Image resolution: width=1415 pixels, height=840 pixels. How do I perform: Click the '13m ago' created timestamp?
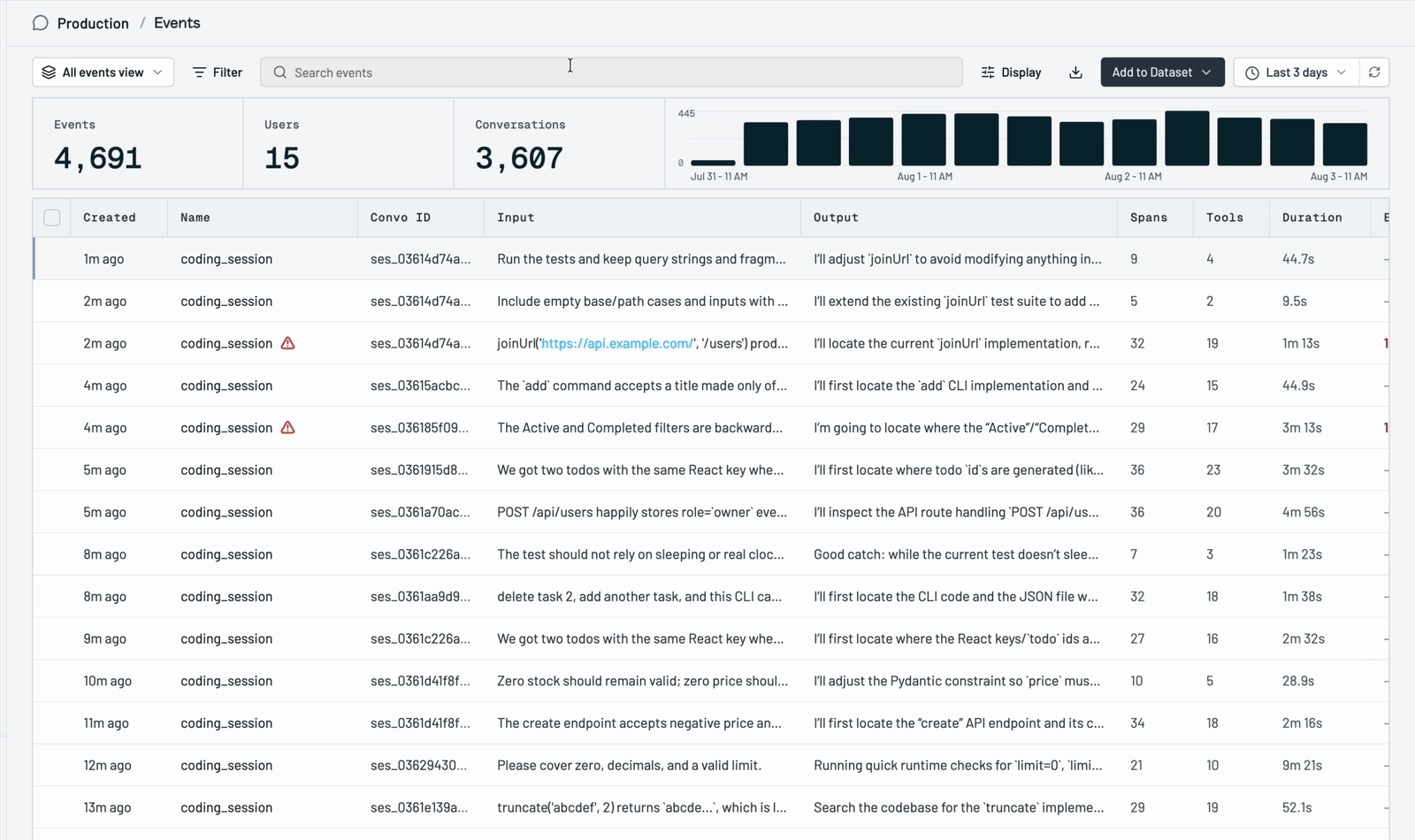coord(107,807)
